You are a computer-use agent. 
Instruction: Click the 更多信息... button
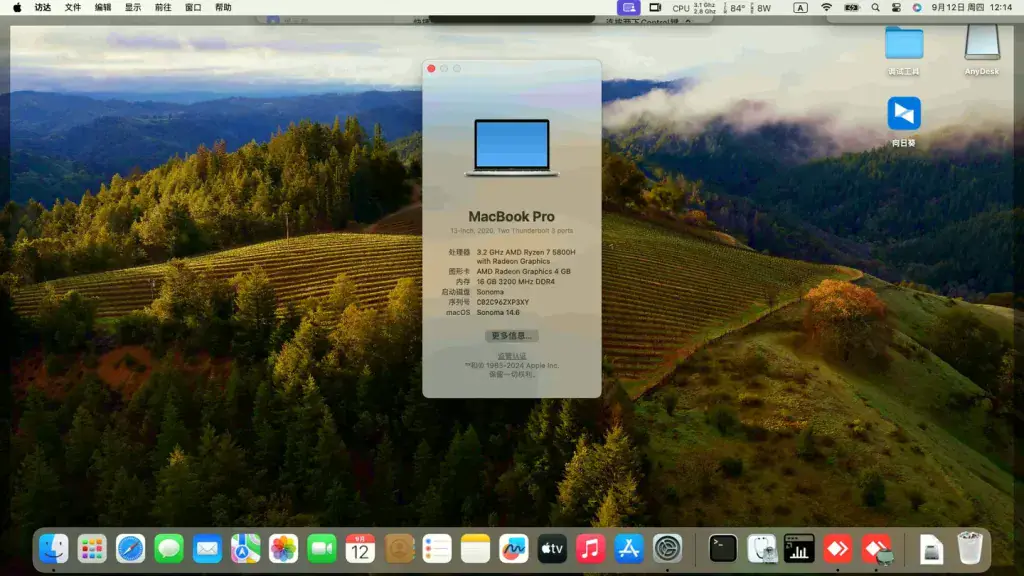click(511, 336)
